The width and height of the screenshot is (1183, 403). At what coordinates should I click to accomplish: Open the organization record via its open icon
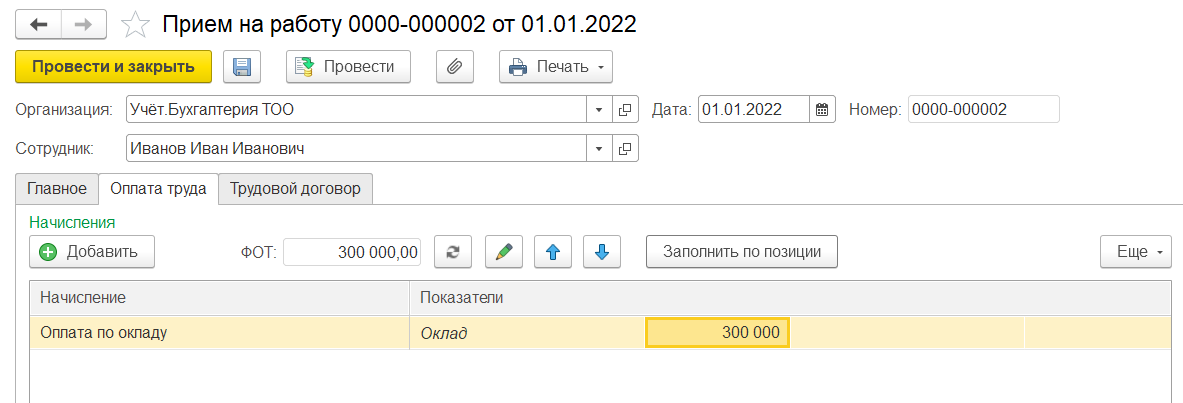pos(625,110)
